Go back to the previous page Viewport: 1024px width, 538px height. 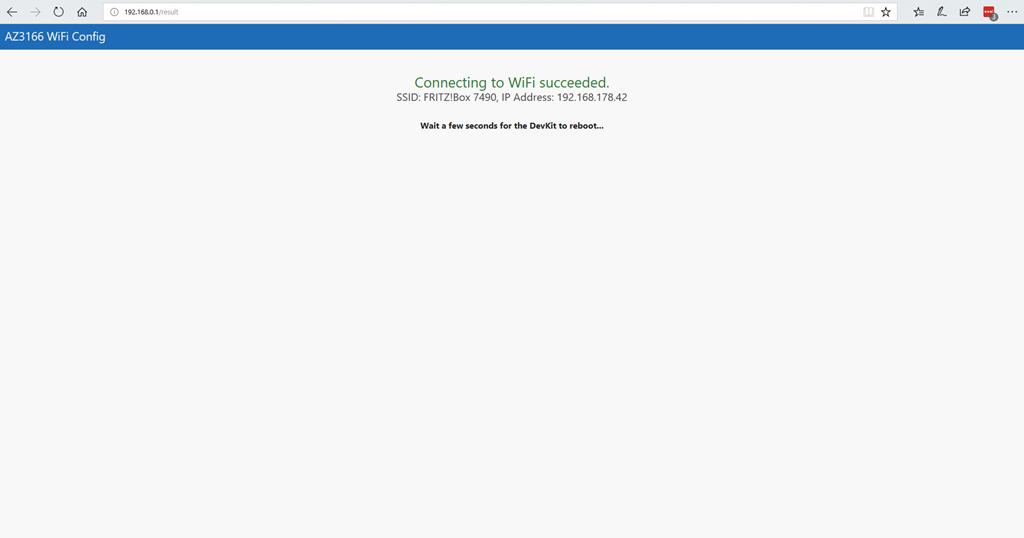pos(12,12)
